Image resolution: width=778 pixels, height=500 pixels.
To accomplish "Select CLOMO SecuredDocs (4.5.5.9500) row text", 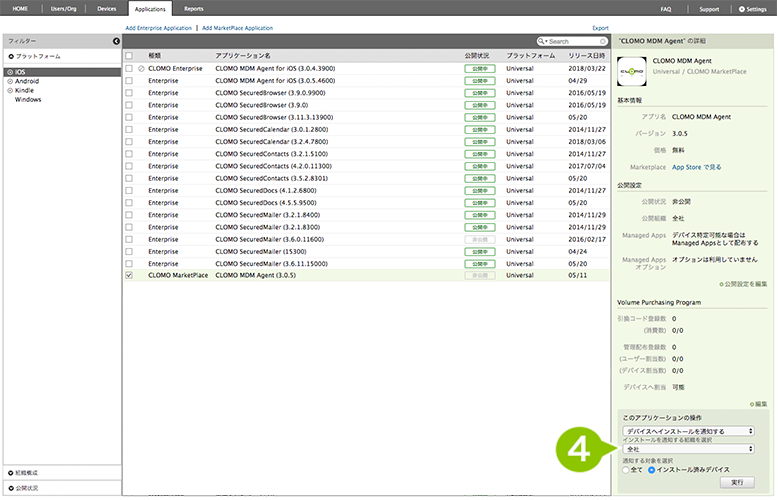I will (265, 203).
